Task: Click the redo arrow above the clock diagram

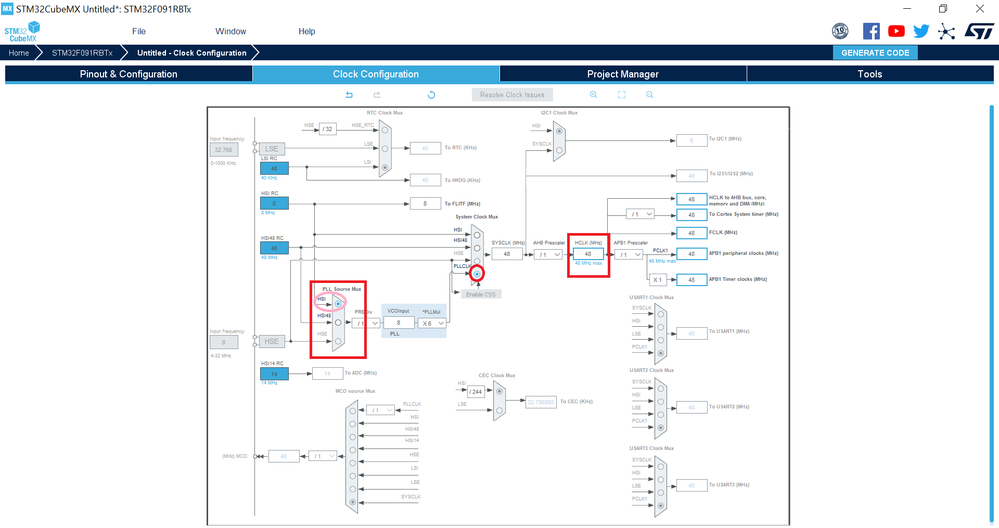Action: (x=377, y=95)
